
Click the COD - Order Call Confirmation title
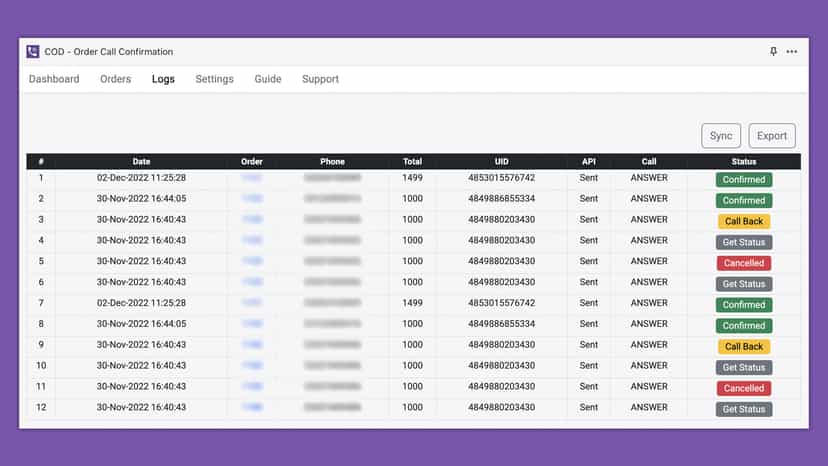point(109,52)
